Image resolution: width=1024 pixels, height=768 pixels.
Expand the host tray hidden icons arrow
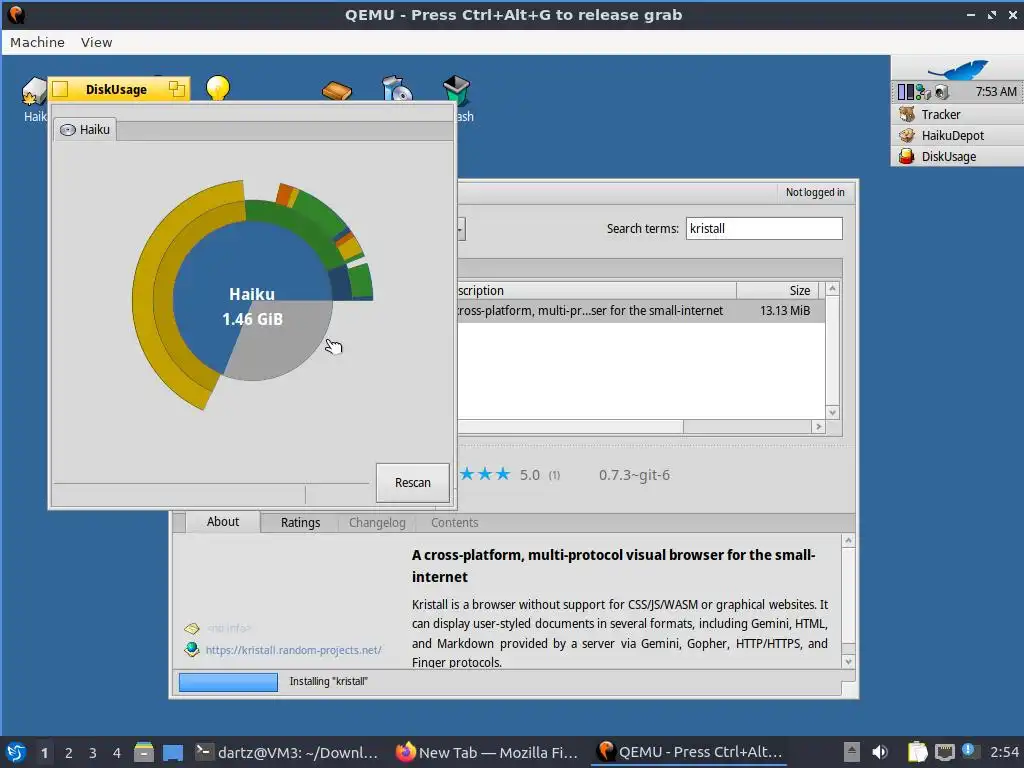click(851, 752)
